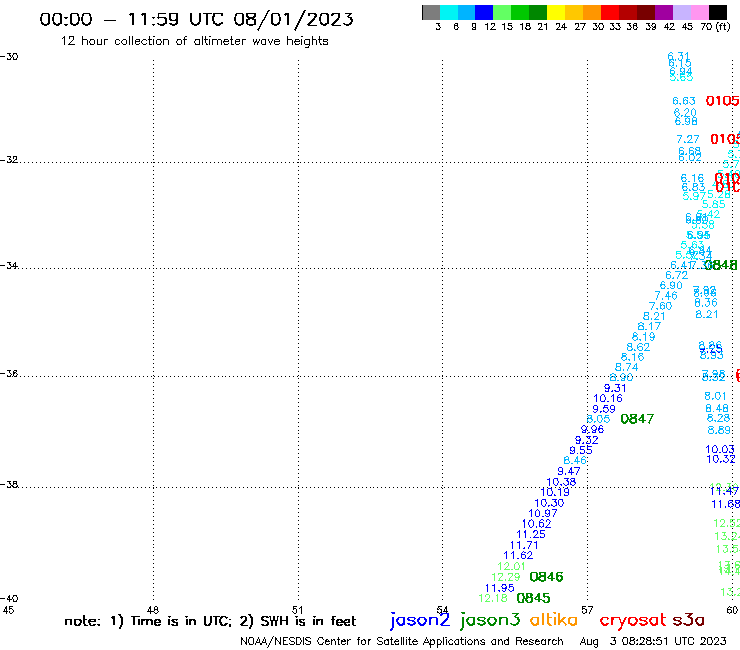Click the 48 longitude axis label
Viewport: 740px width, 650px height.
[x=152, y=610]
